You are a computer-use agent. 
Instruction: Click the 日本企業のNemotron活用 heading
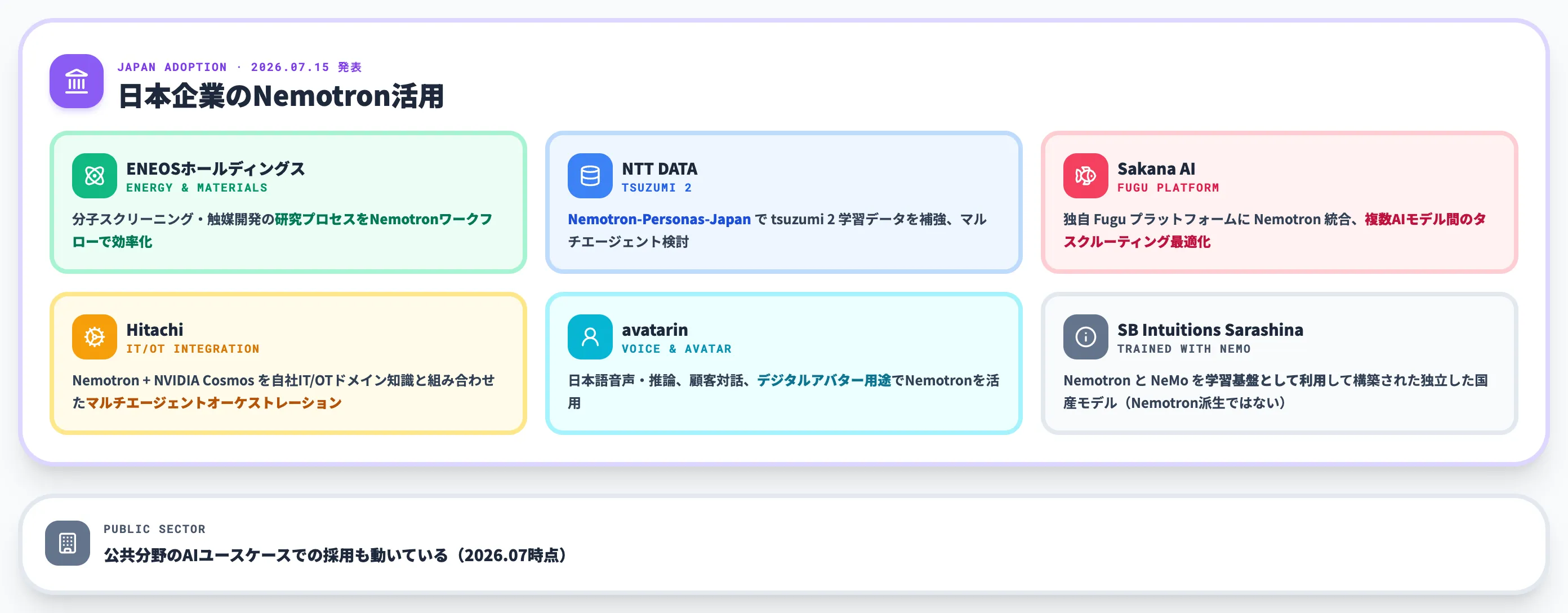(x=280, y=96)
